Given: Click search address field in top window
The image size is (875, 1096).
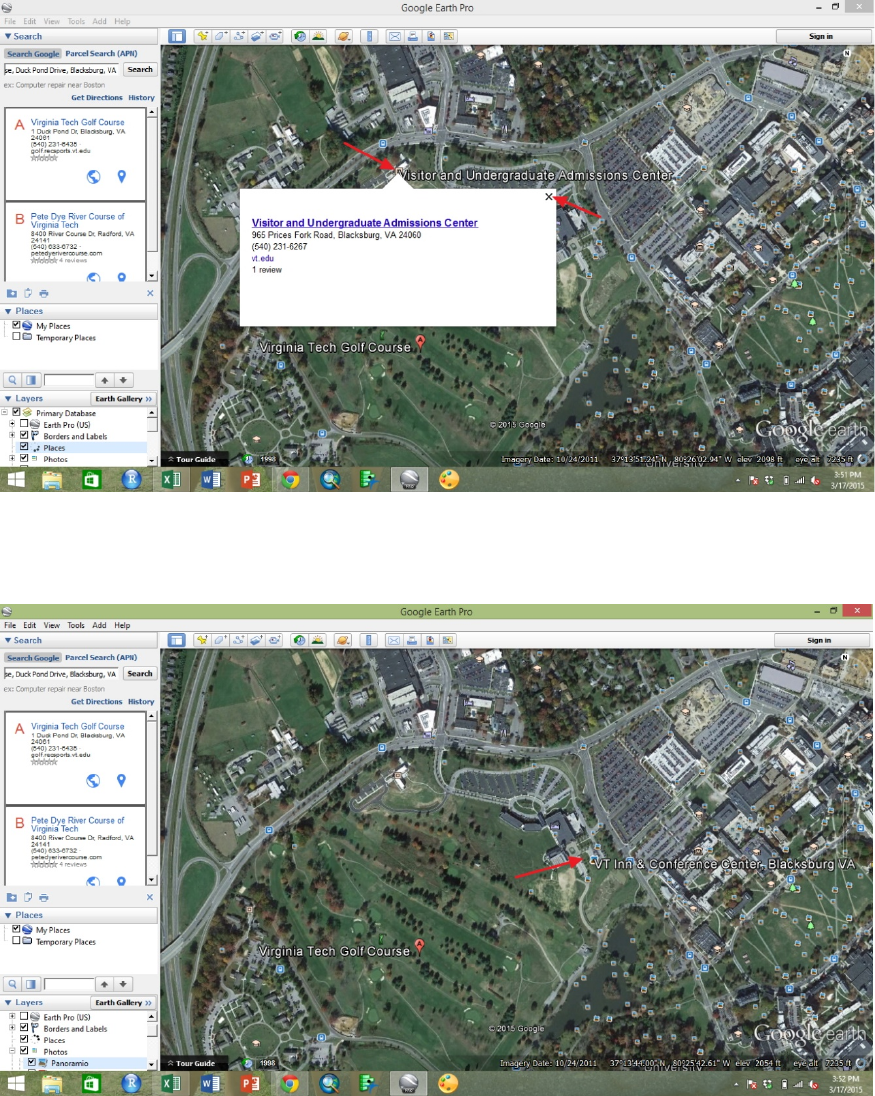Looking at the screenshot, I should 62,70.
